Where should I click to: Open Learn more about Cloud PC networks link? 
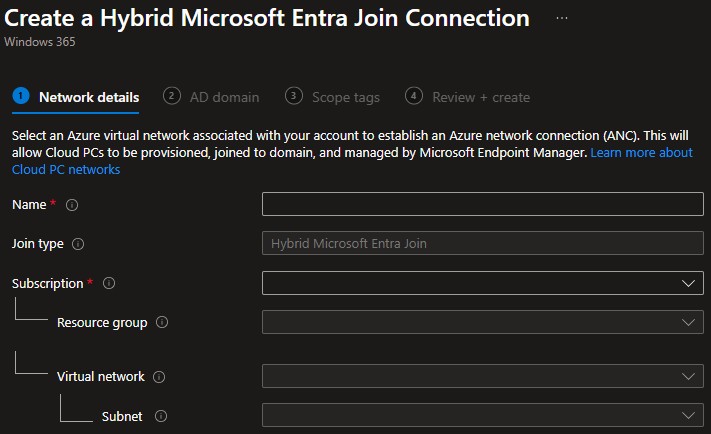click(640, 153)
